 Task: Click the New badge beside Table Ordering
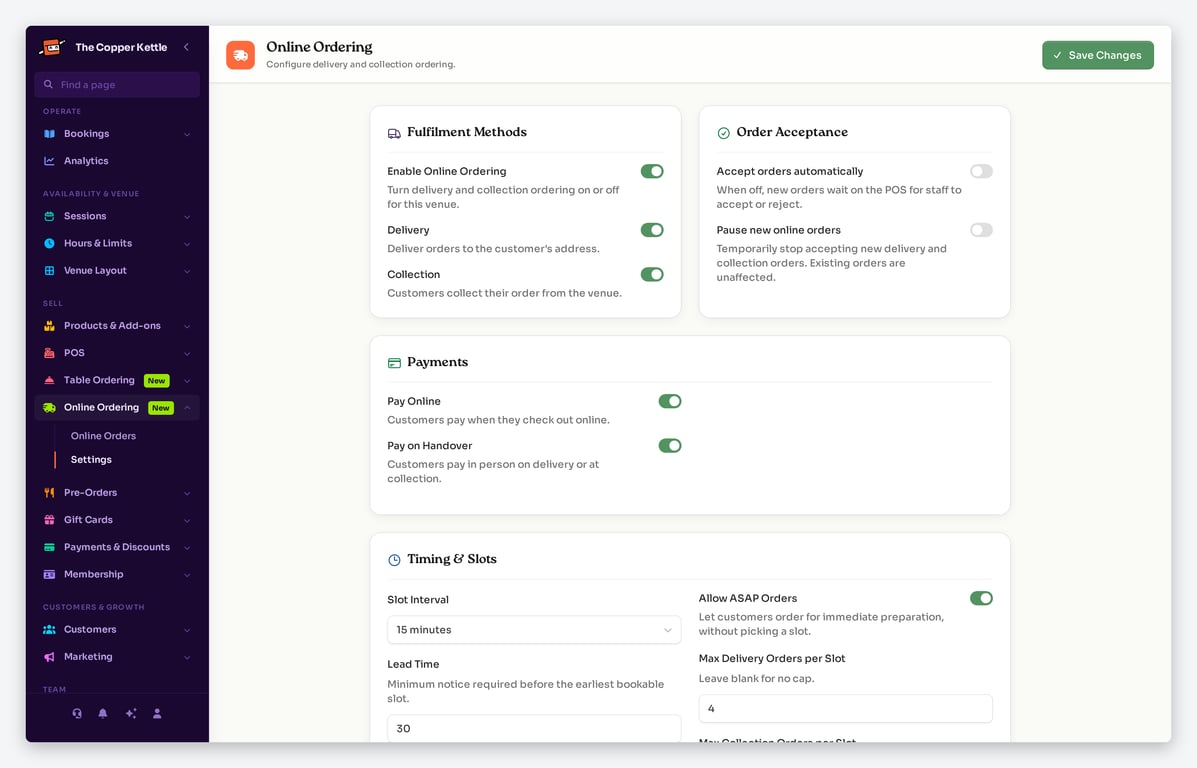156,380
